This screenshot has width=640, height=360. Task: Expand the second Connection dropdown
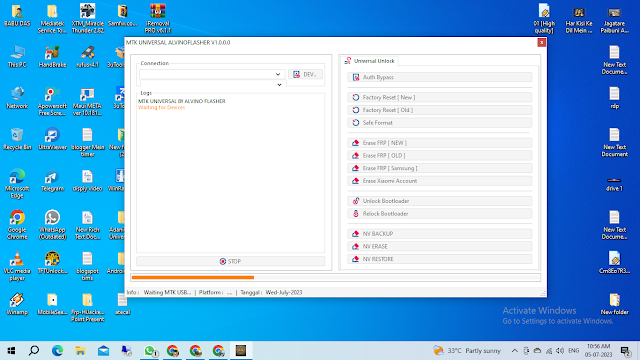tap(279, 85)
